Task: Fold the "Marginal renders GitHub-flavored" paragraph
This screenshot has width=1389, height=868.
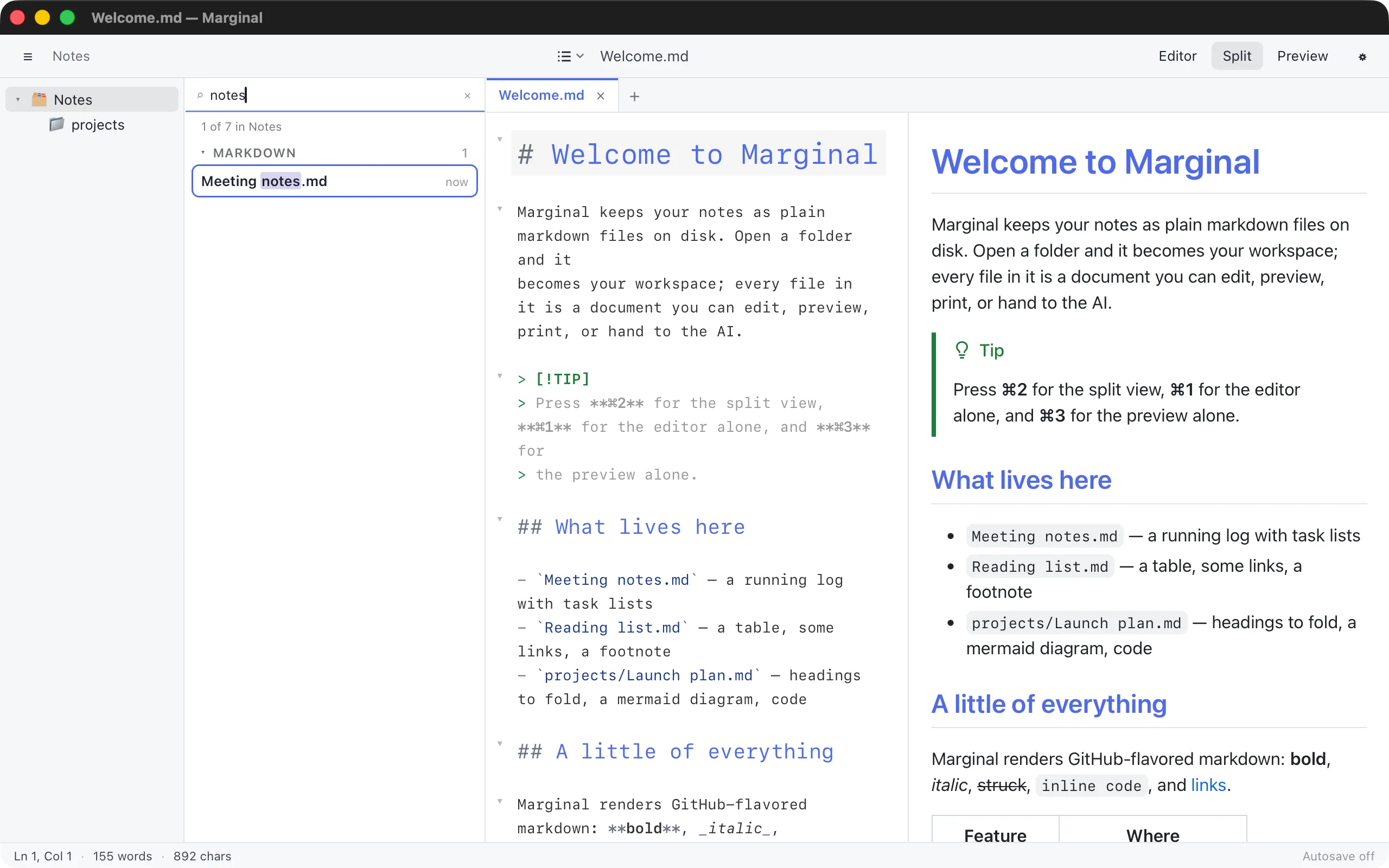Action: click(x=500, y=801)
